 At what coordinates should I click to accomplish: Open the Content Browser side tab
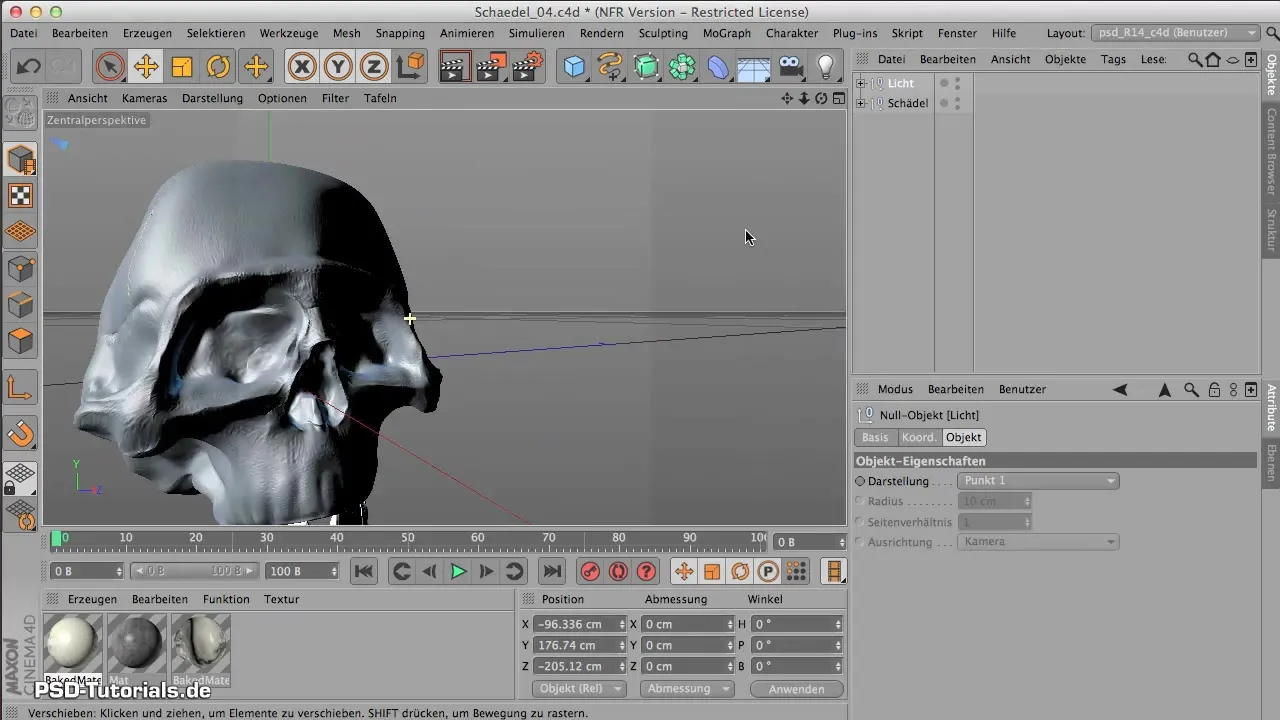click(1271, 151)
